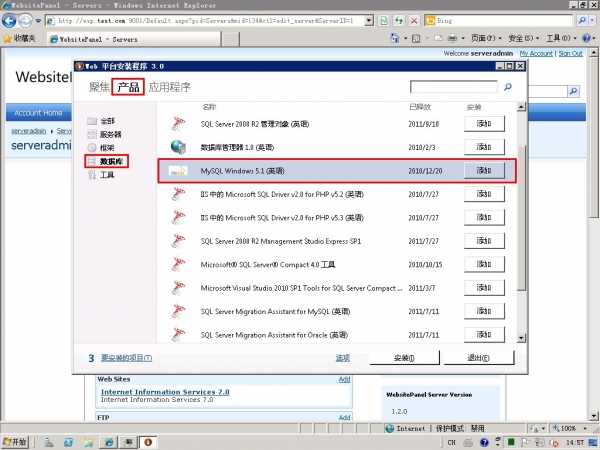600x450 pixels.
Task: Add SQL Server 2008 R2 Management Studio Express
Action: [484, 241]
